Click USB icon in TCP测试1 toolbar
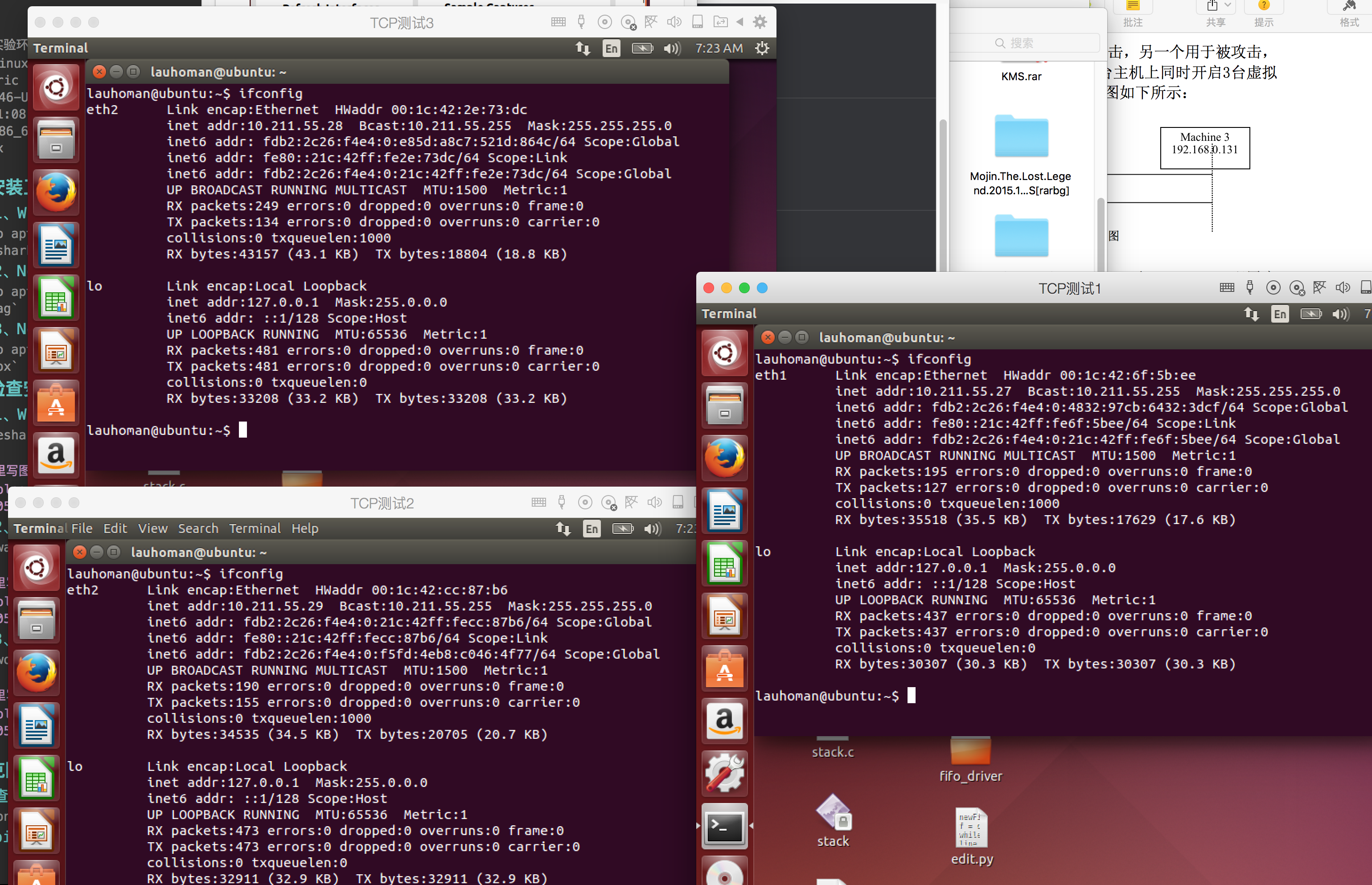Viewport: 1372px width, 885px height. [x=1249, y=288]
